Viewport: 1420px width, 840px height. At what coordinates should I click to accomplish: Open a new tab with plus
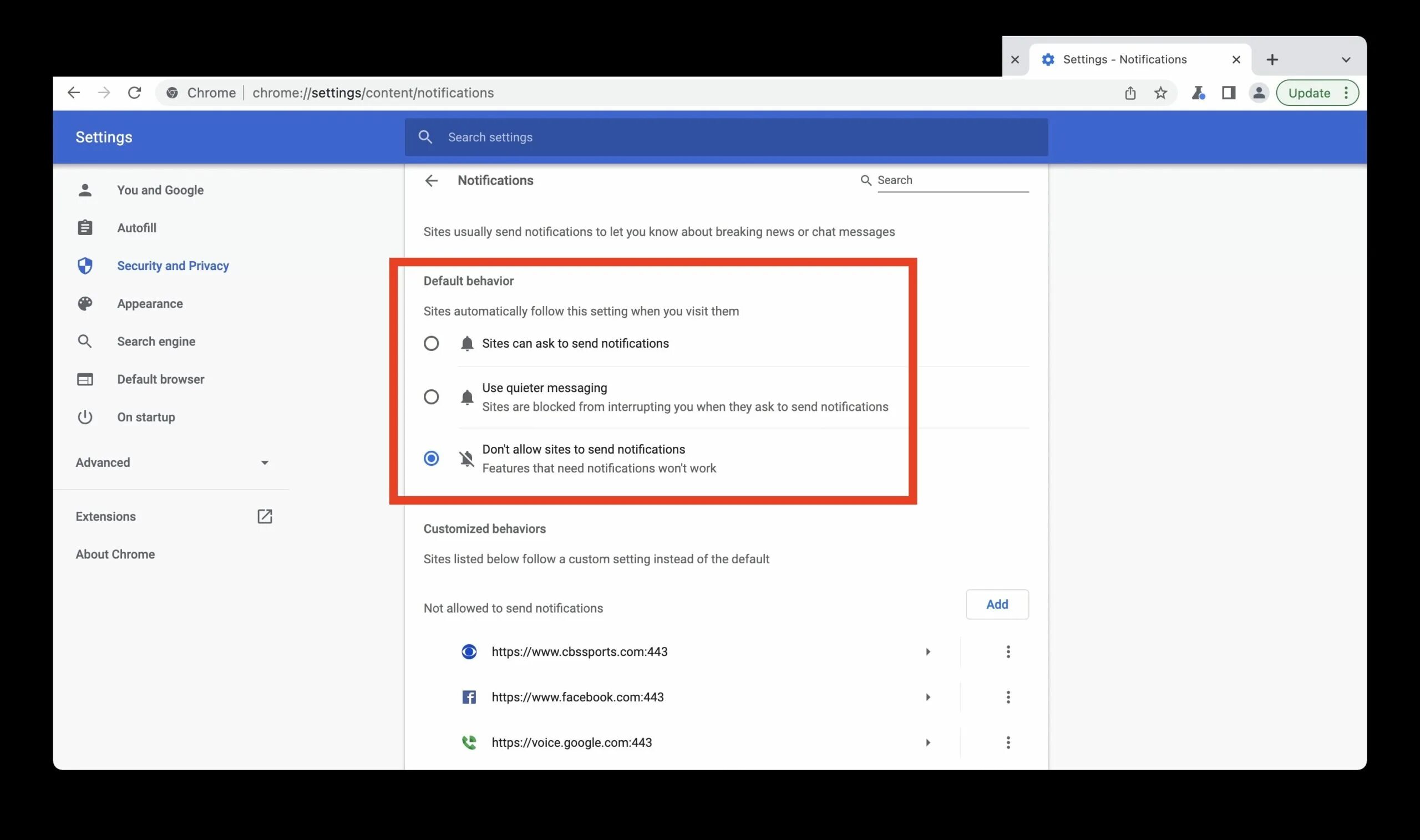click(x=1272, y=59)
